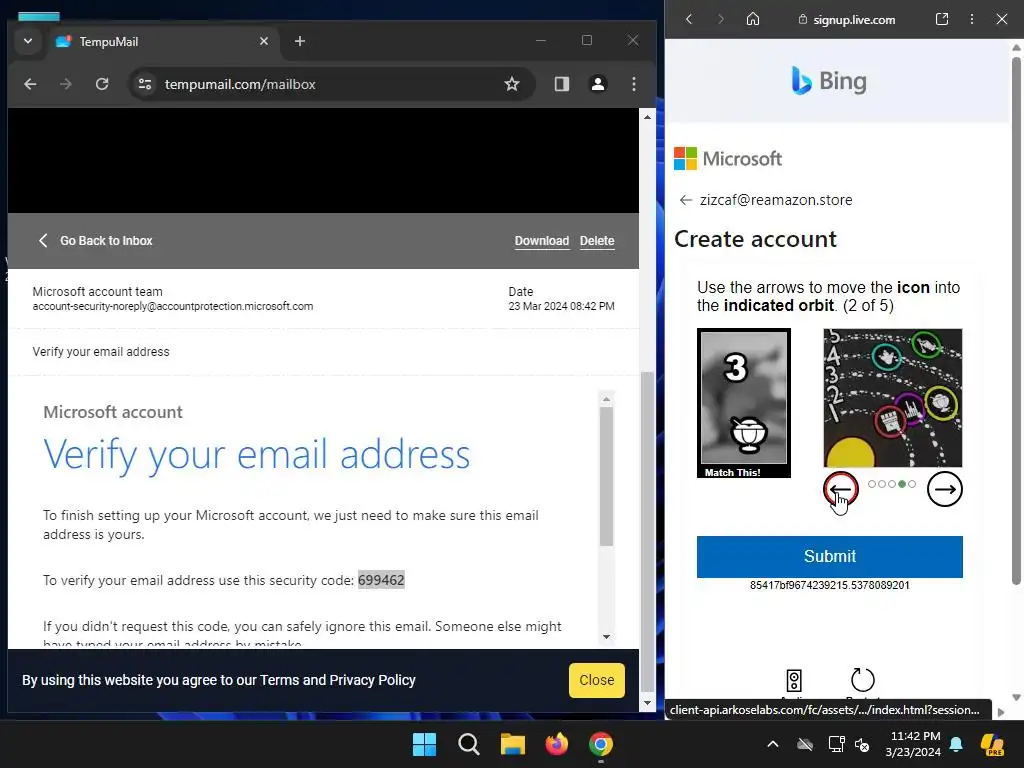Open Windows taskbar search

tap(469, 744)
